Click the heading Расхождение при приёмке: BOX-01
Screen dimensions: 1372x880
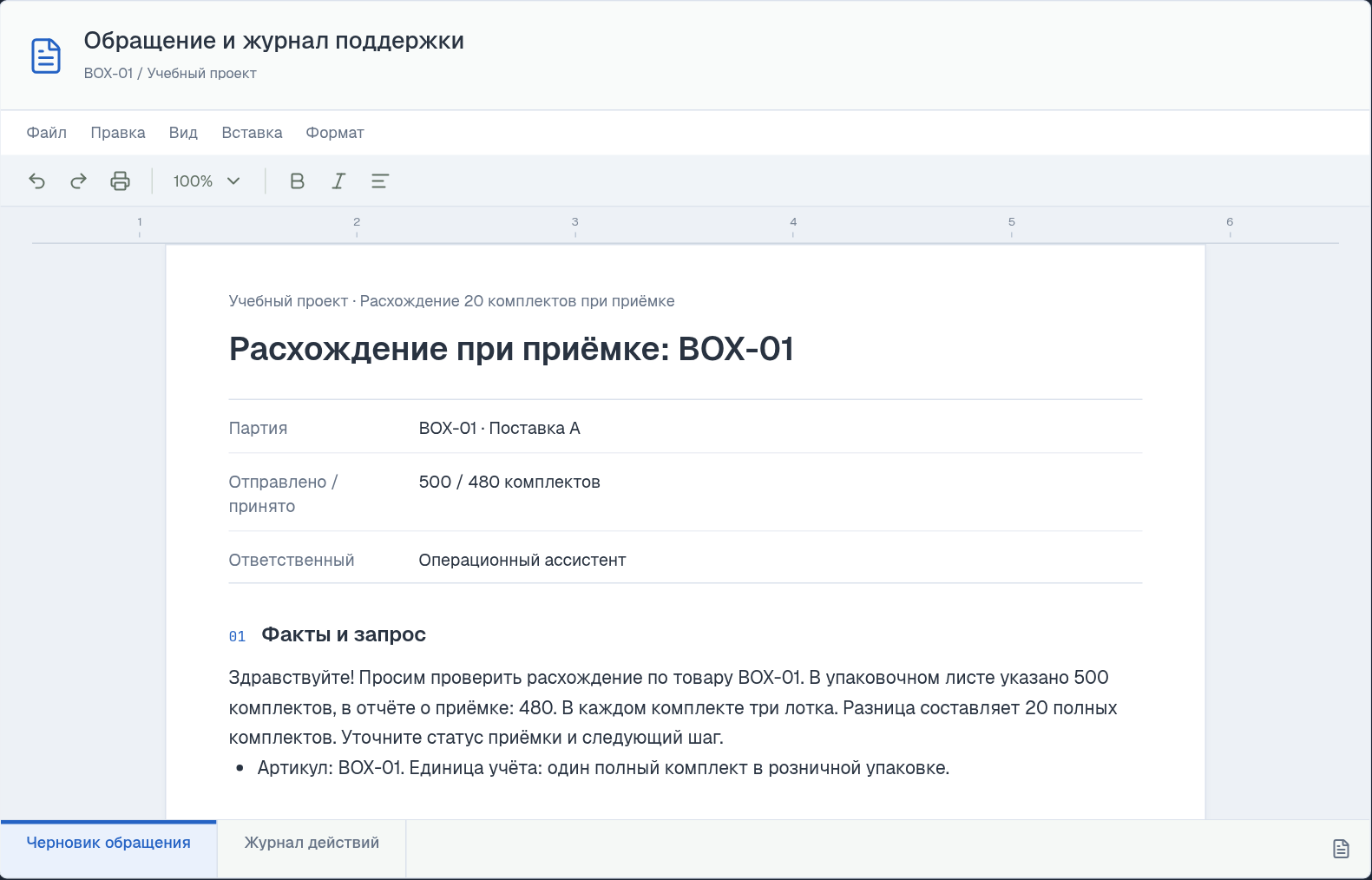tap(512, 349)
